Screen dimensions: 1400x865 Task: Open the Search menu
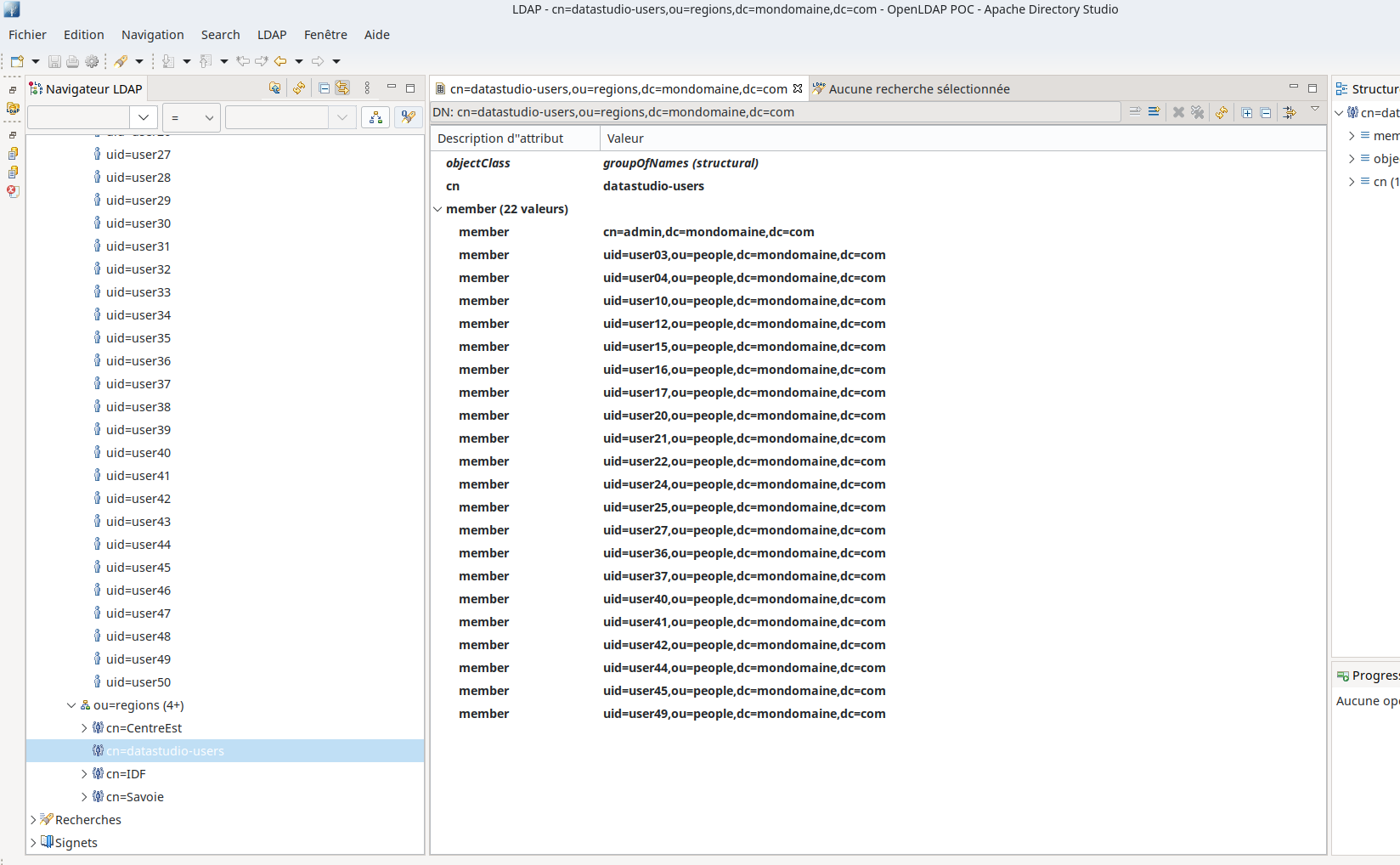tap(221, 35)
